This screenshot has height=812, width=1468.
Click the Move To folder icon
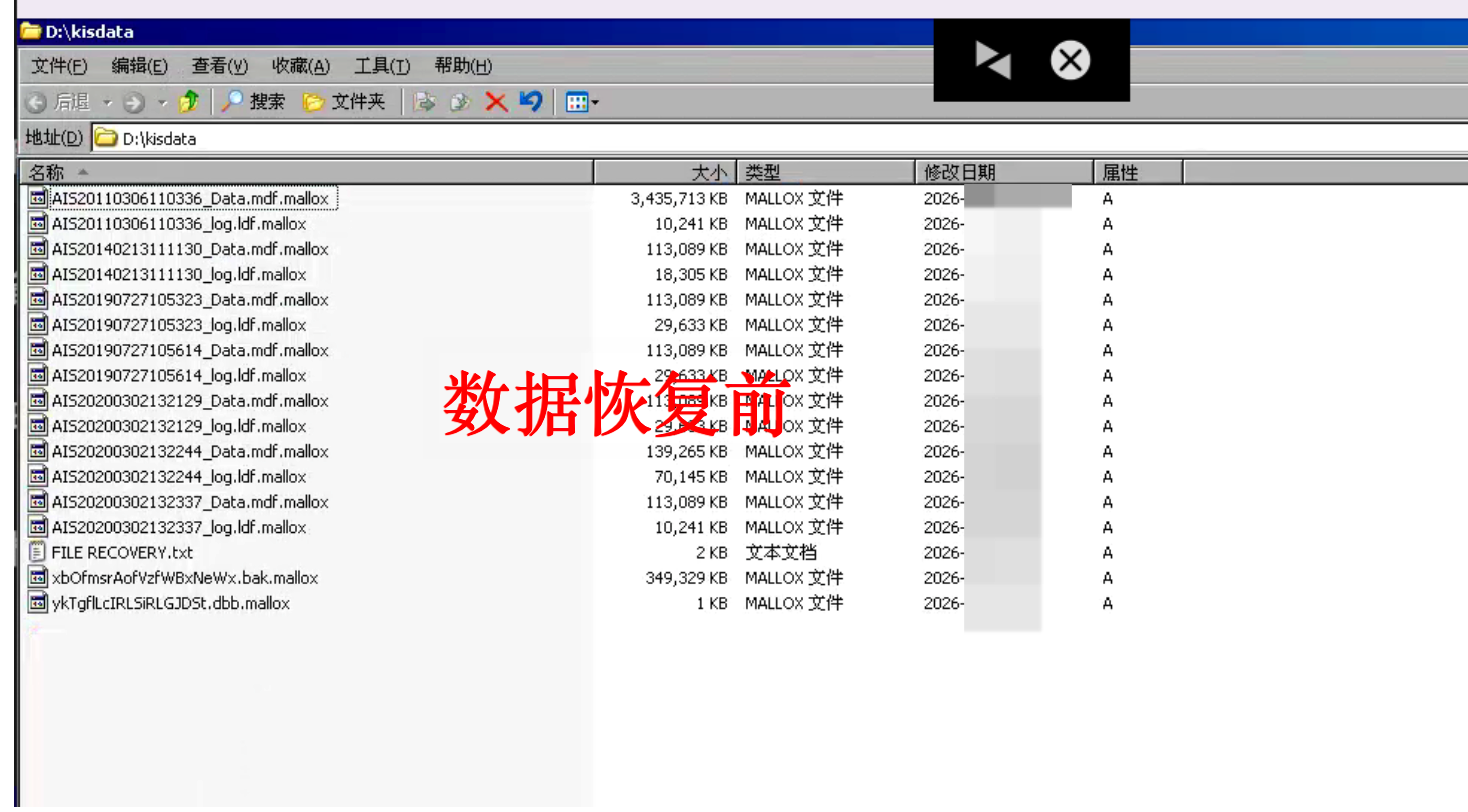coord(425,102)
